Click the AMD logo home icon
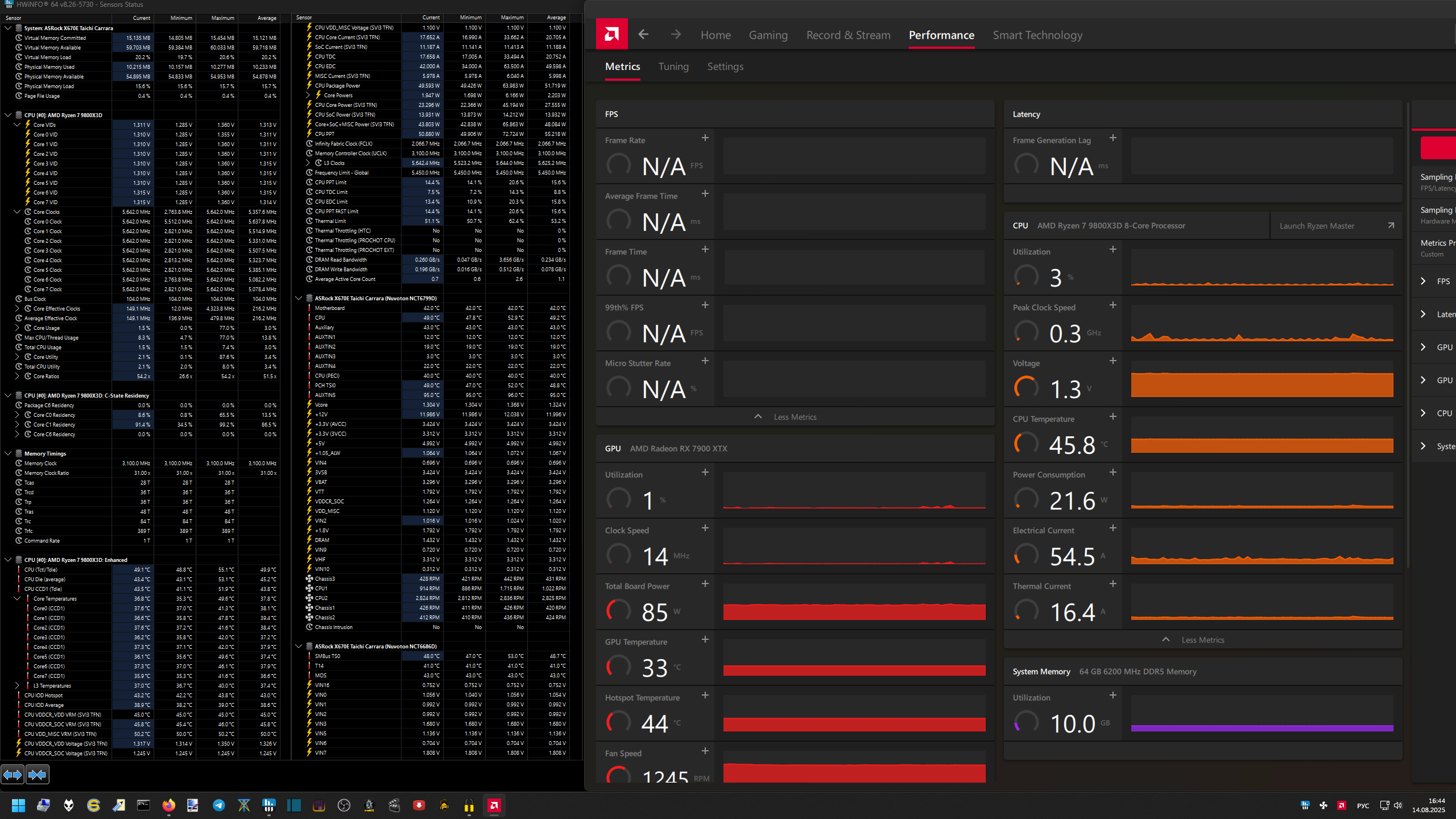 (x=611, y=35)
